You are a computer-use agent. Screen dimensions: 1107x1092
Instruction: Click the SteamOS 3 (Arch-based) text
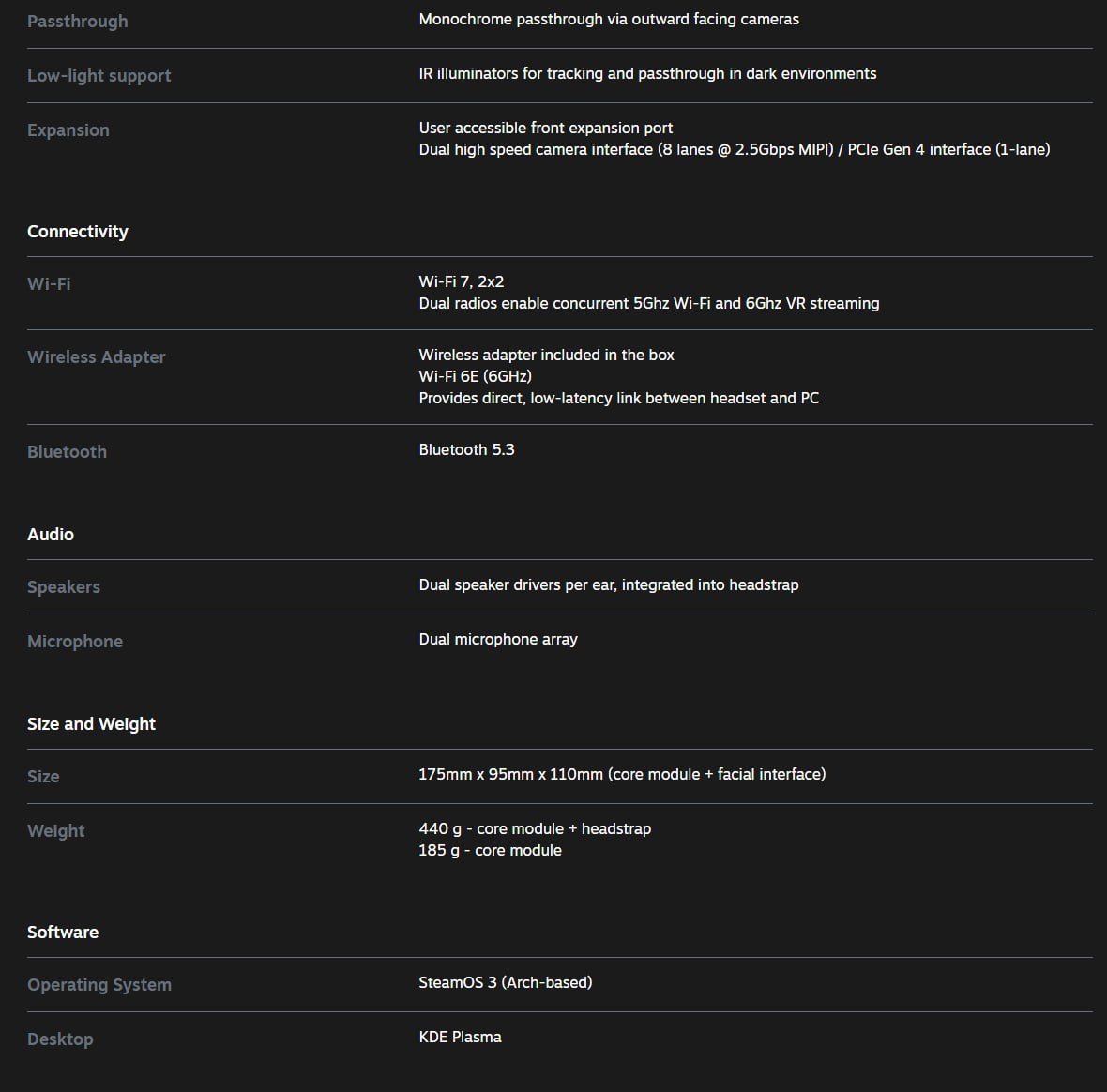(x=505, y=982)
